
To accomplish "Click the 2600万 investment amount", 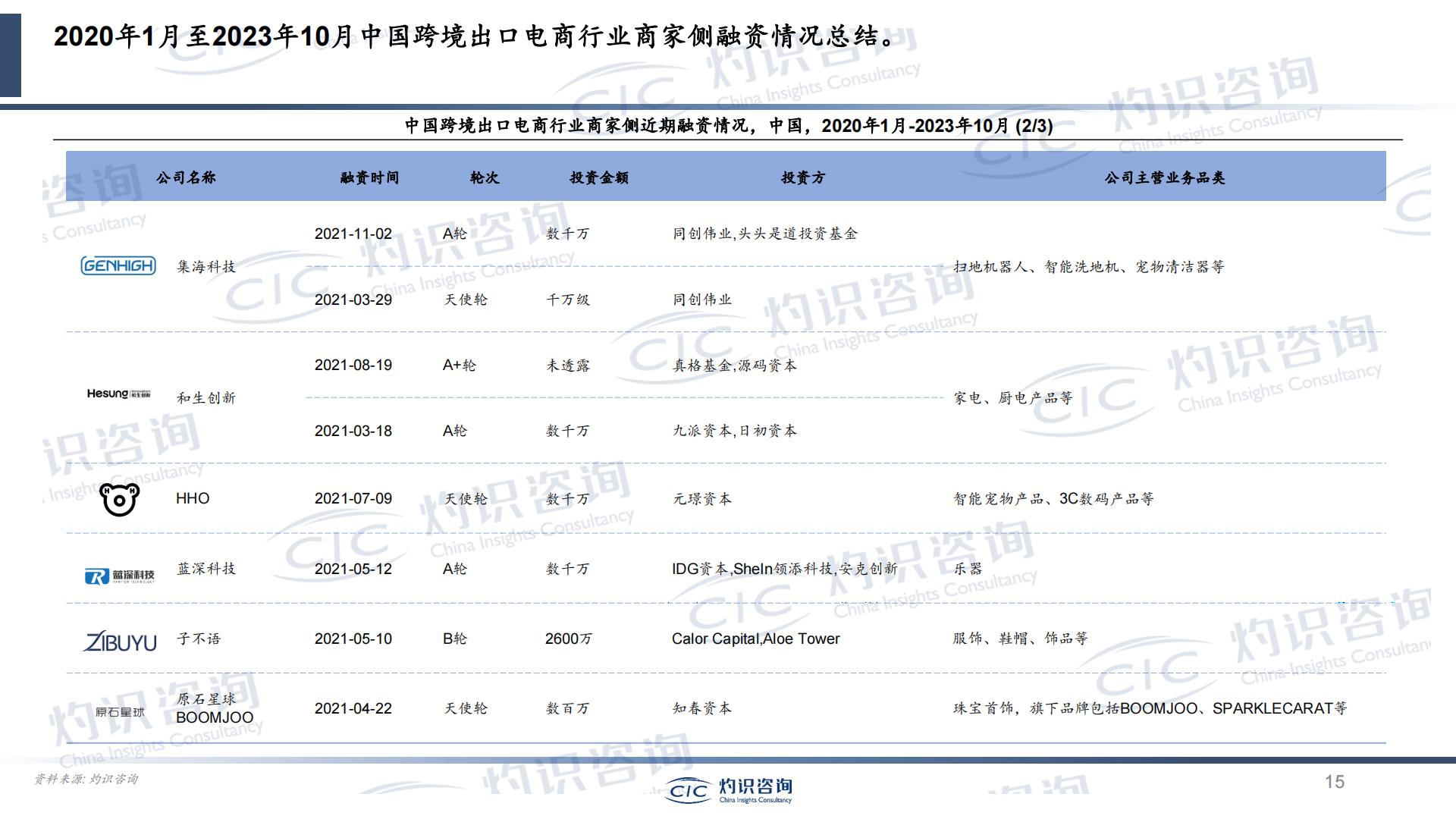I will pos(569,639).
